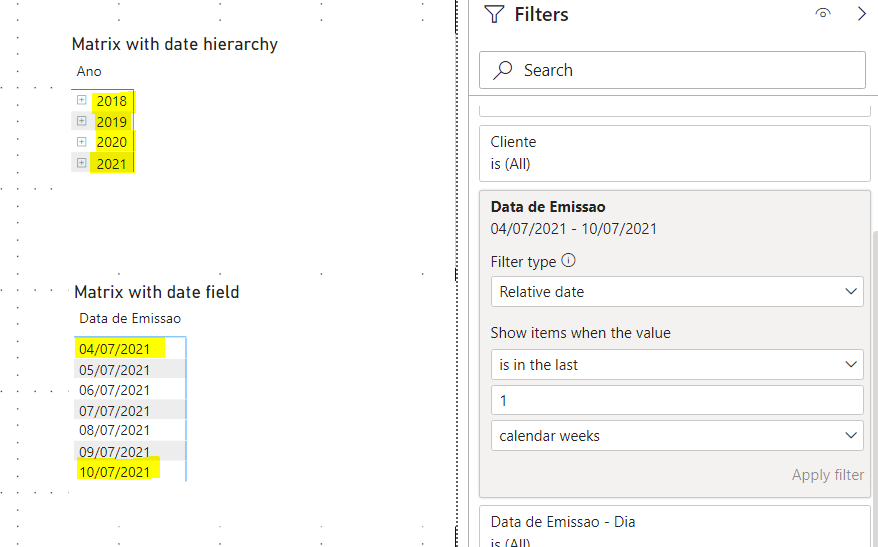The width and height of the screenshot is (878, 547).
Task: Expand the 2021 year row
Action: pyautogui.click(x=82, y=163)
